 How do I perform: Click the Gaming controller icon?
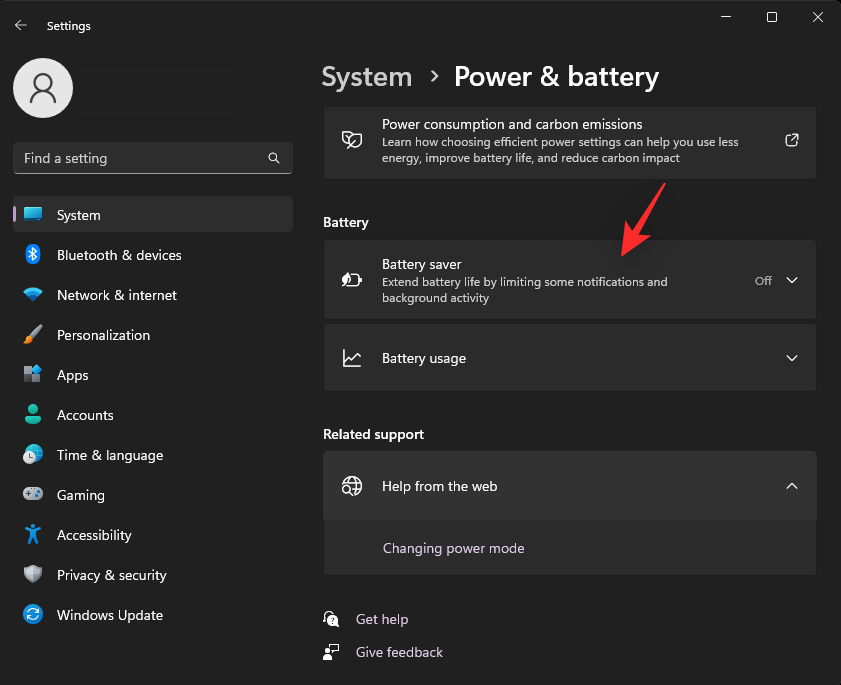pos(32,495)
